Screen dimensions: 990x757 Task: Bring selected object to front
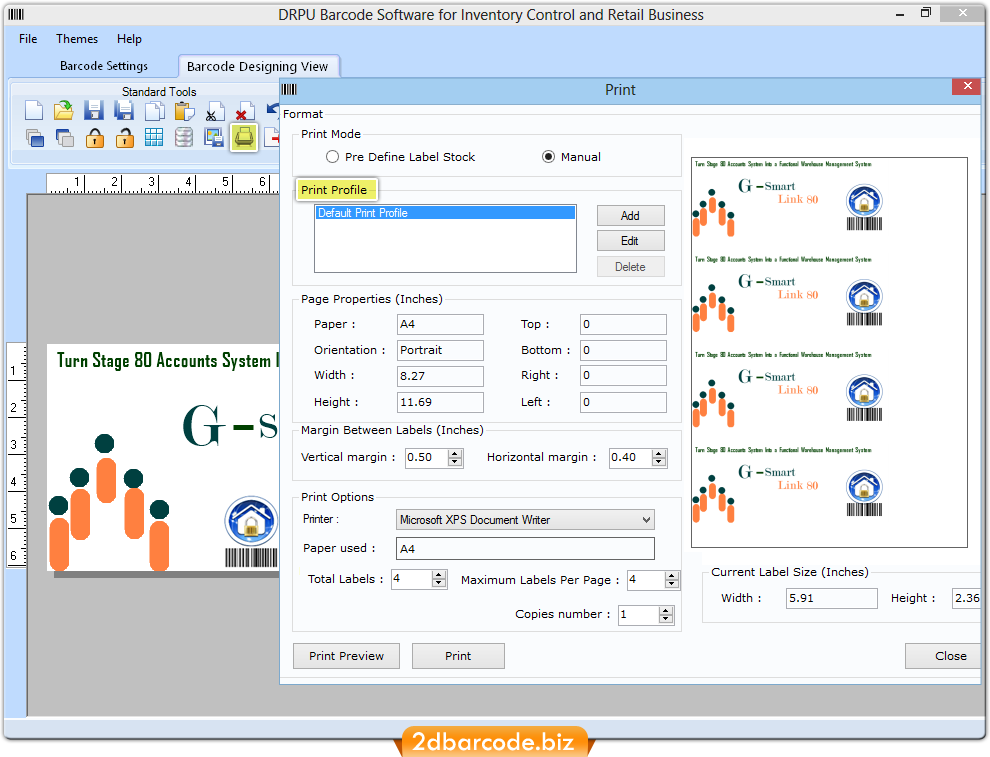tap(35, 137)
